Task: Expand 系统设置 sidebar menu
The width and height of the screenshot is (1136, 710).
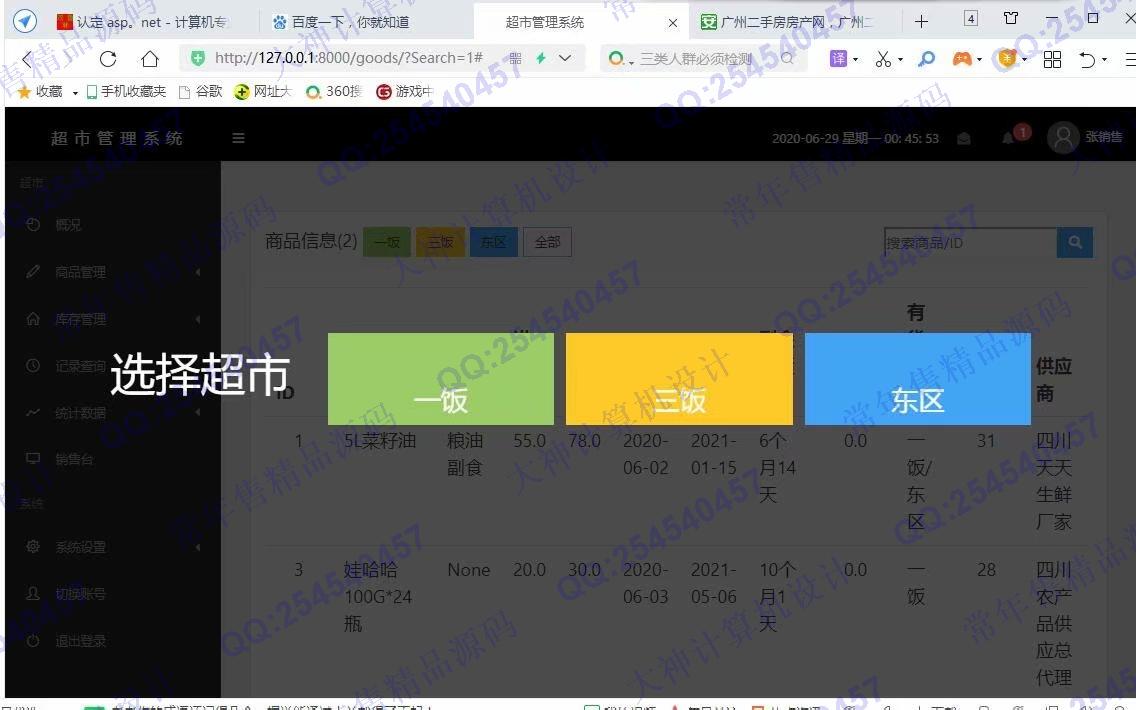Action: [112, 547]
